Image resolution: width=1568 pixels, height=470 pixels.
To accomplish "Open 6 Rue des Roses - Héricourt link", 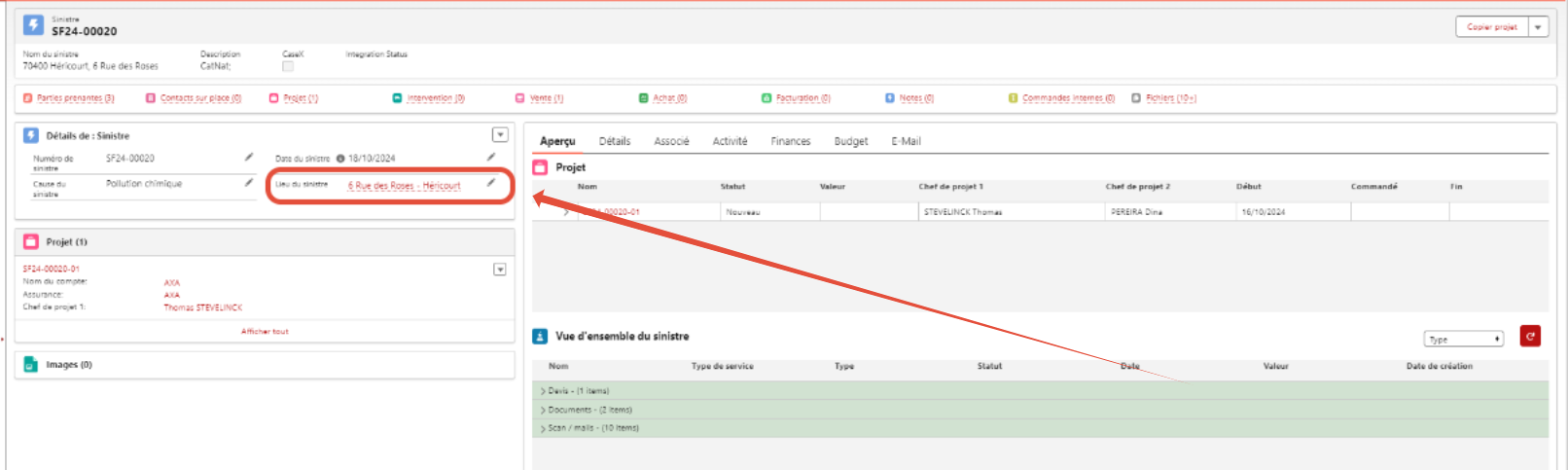I will (404, 186).
